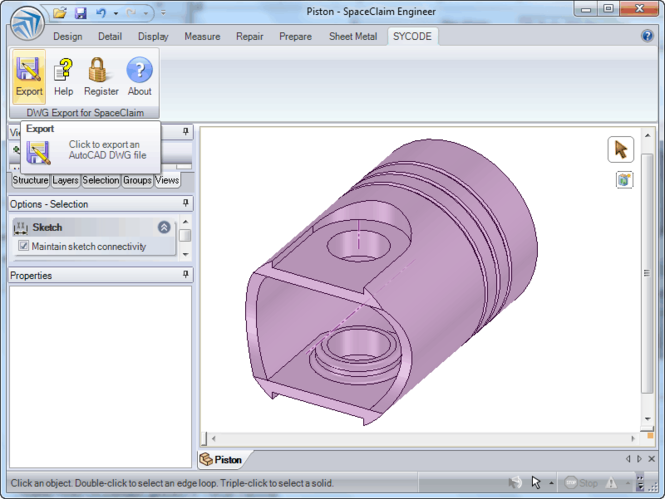This screenshot has width=665, height=499.
Task: Select the SYCODE ribbon tab
Action: tap(412, 36)
